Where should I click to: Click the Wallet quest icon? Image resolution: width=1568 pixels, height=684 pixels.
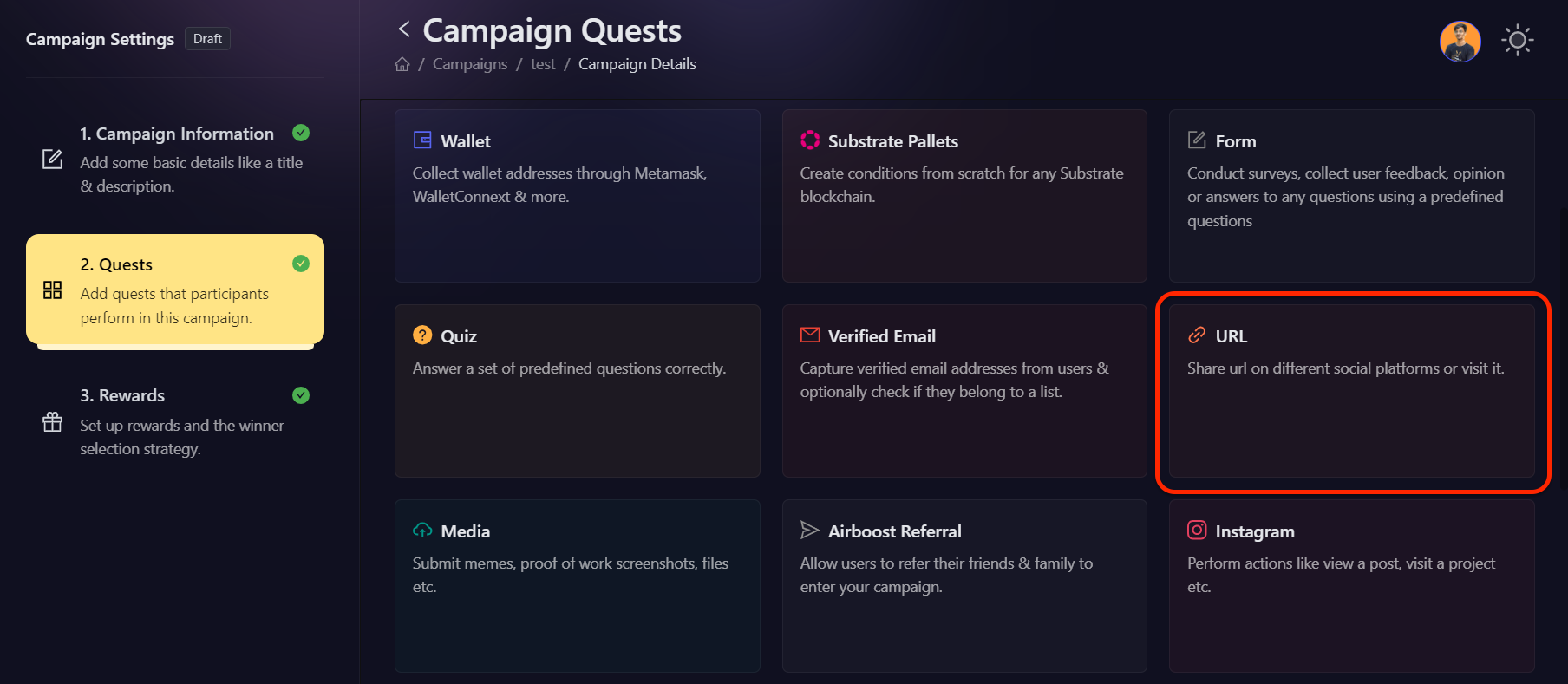click(422, 140)
